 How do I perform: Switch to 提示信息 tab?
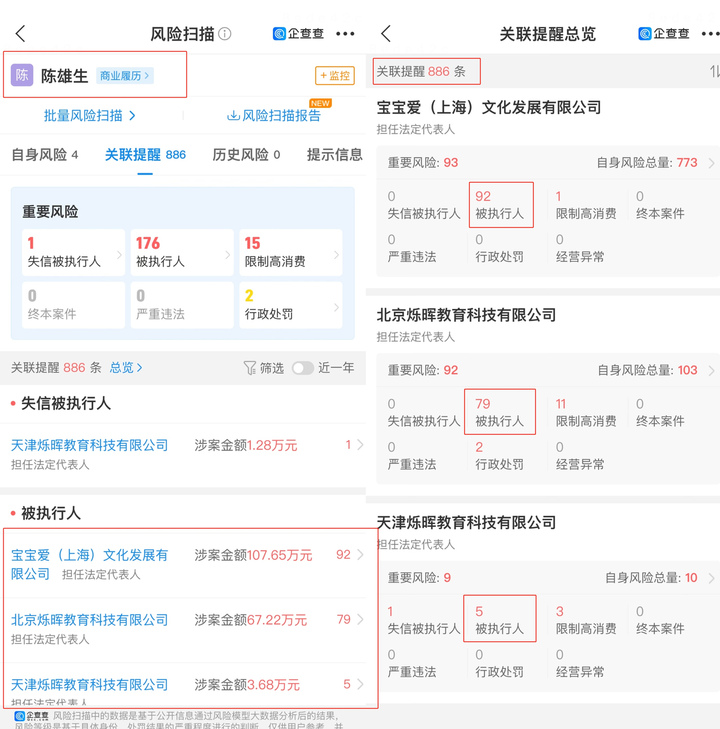(x=335, y=154)
